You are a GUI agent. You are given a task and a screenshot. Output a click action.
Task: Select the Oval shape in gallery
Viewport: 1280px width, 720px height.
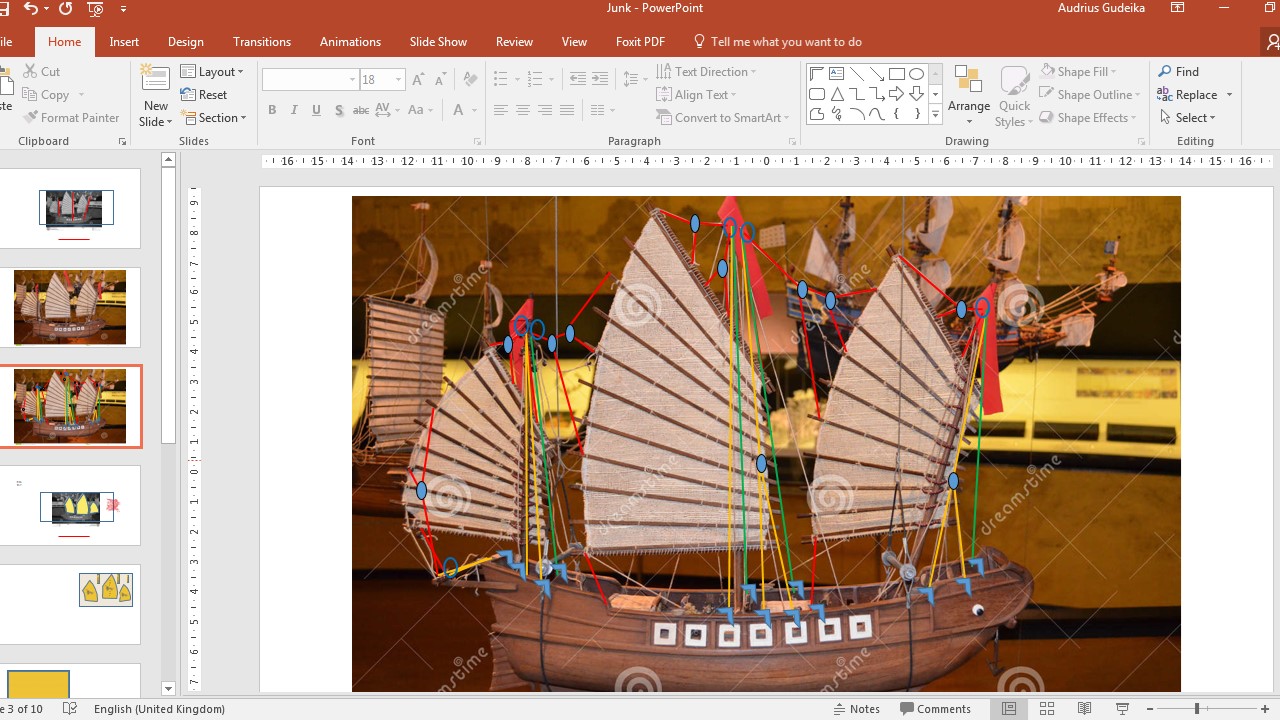click(916, 74)
